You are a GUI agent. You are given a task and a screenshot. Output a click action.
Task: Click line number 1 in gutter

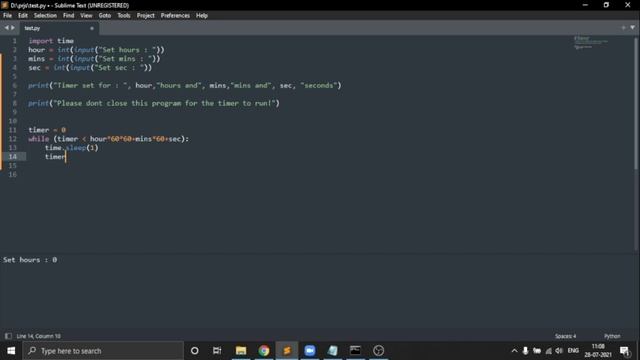pyautogui.click(x=14, y=41)
